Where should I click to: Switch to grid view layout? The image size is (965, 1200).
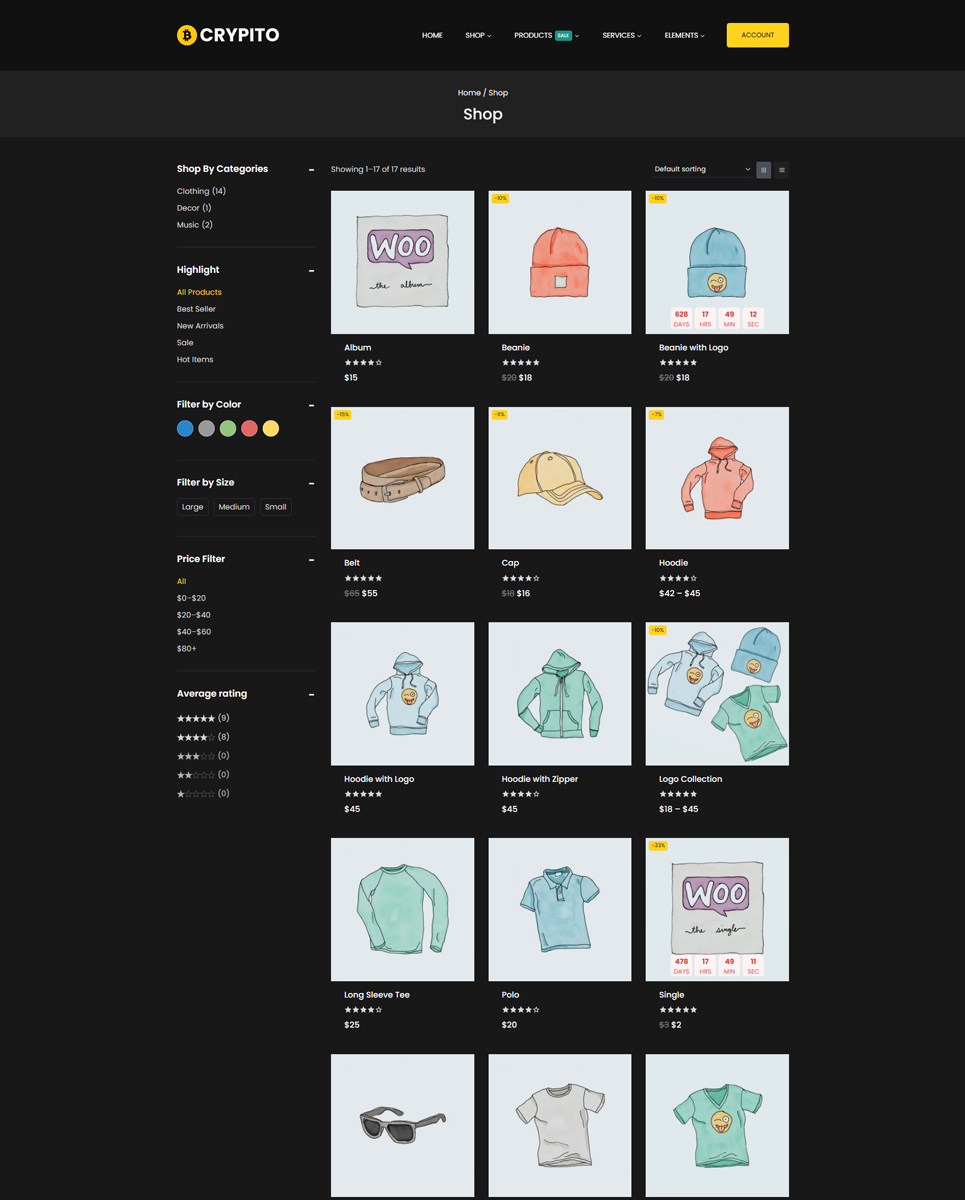(764, 170)
